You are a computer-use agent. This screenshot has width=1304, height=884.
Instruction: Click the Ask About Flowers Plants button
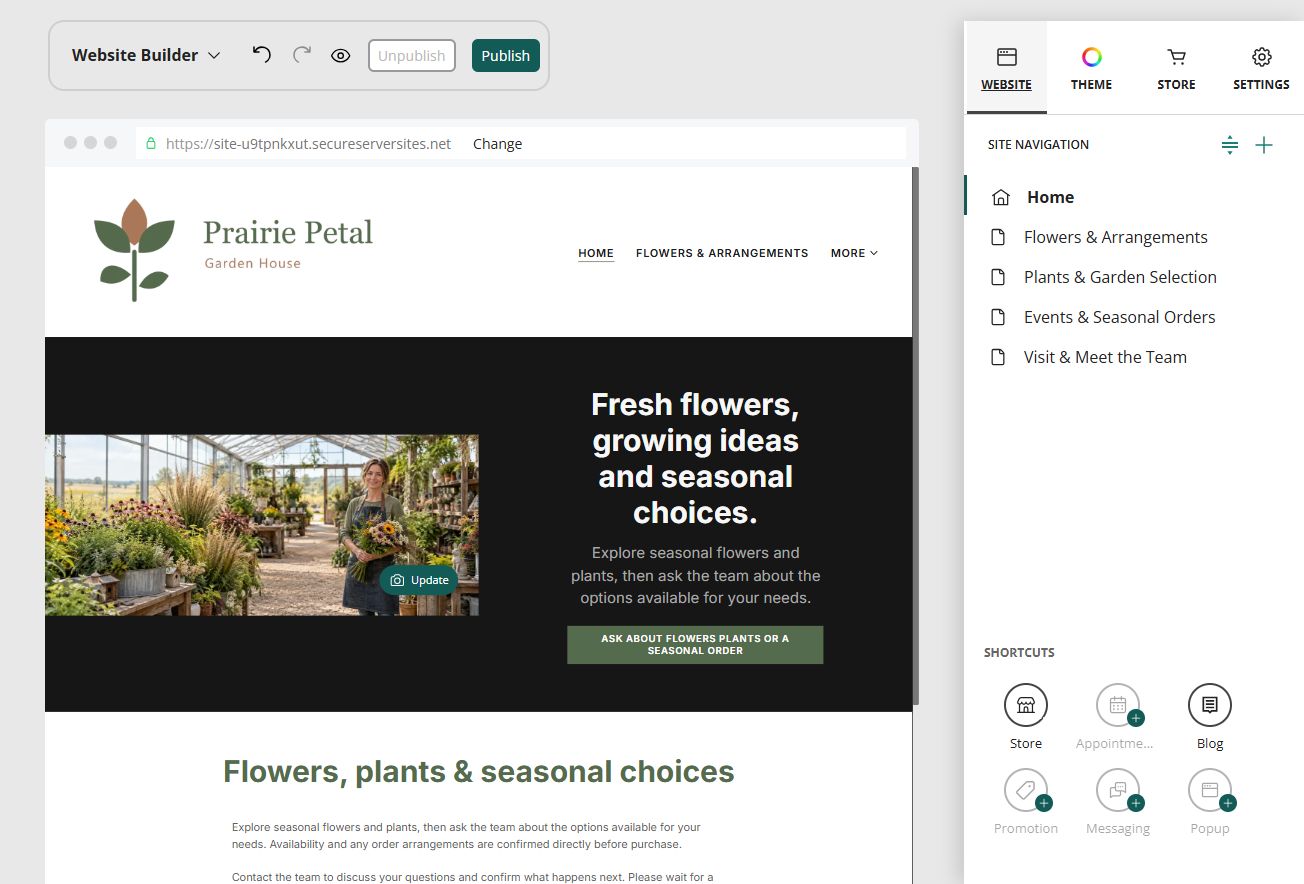click(x=695, y=645)
